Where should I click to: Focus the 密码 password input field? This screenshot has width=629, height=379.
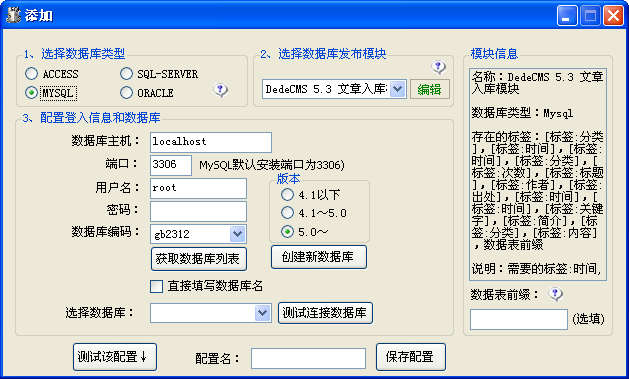198,211
